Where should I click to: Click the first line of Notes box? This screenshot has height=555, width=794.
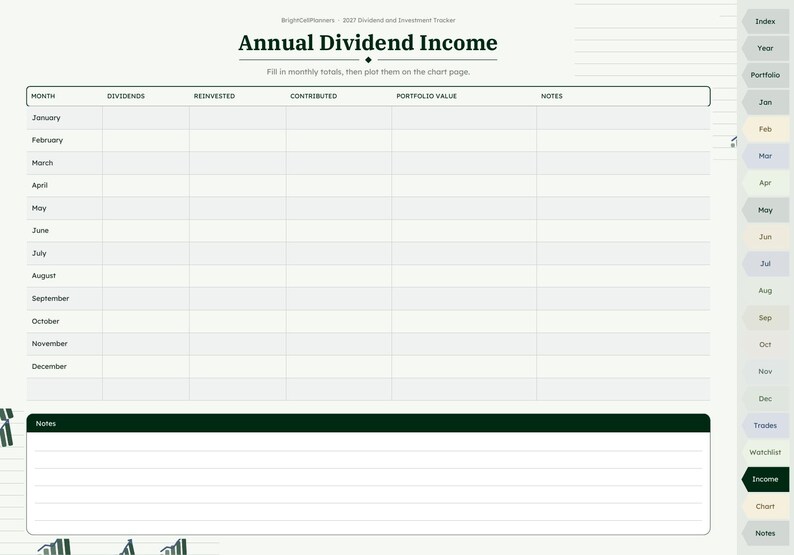coord(368,442)
